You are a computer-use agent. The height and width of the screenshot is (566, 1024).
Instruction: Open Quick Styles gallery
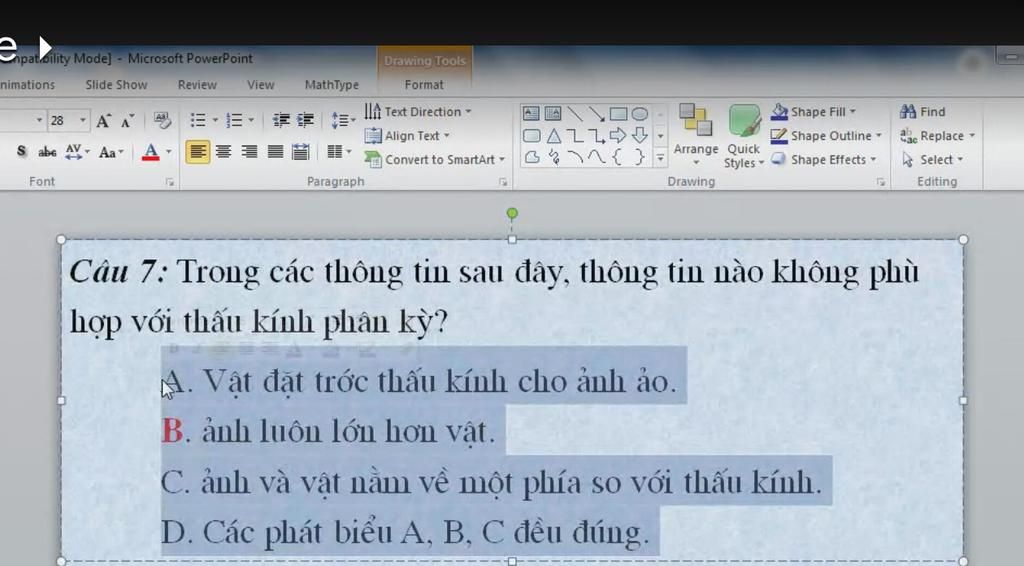[743, 137]
